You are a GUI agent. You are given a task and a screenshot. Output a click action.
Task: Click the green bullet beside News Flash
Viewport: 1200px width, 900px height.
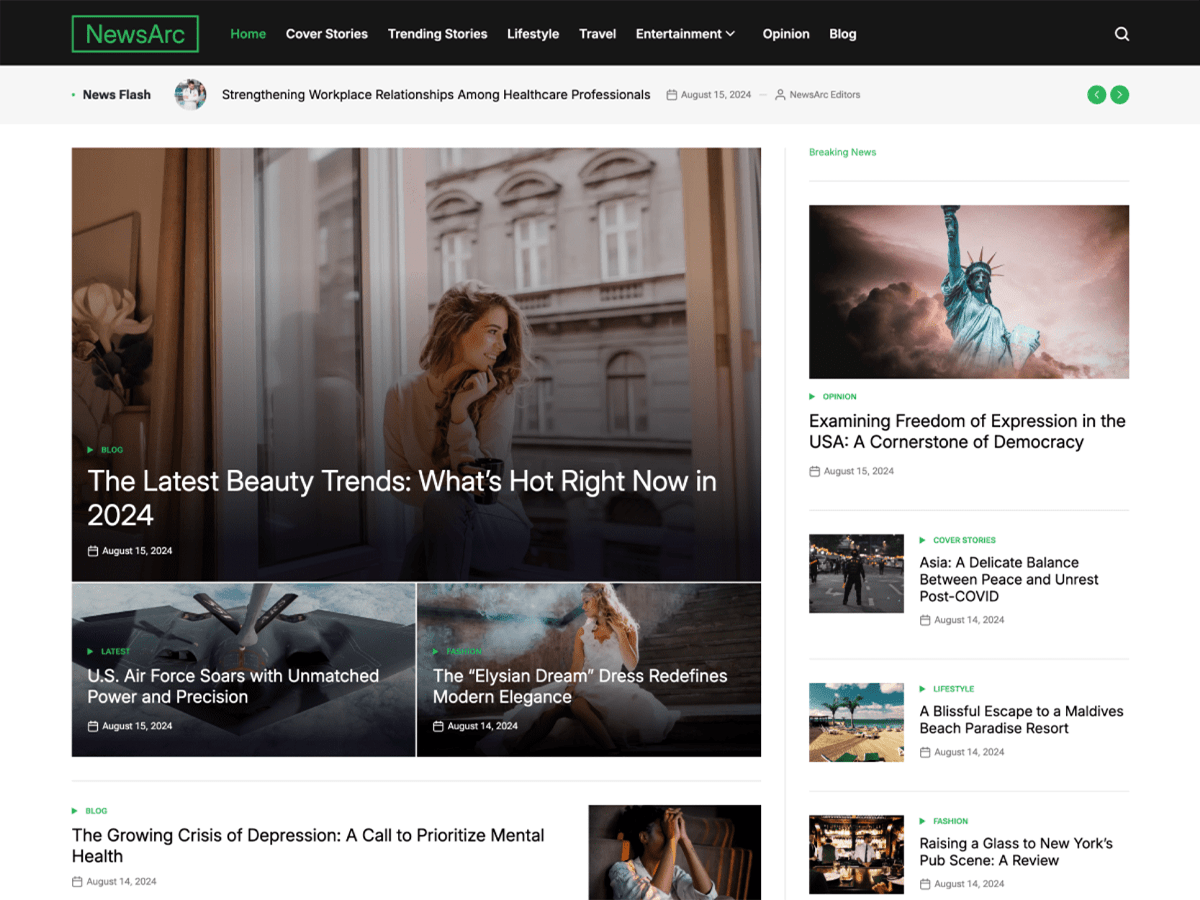(71, 94)
